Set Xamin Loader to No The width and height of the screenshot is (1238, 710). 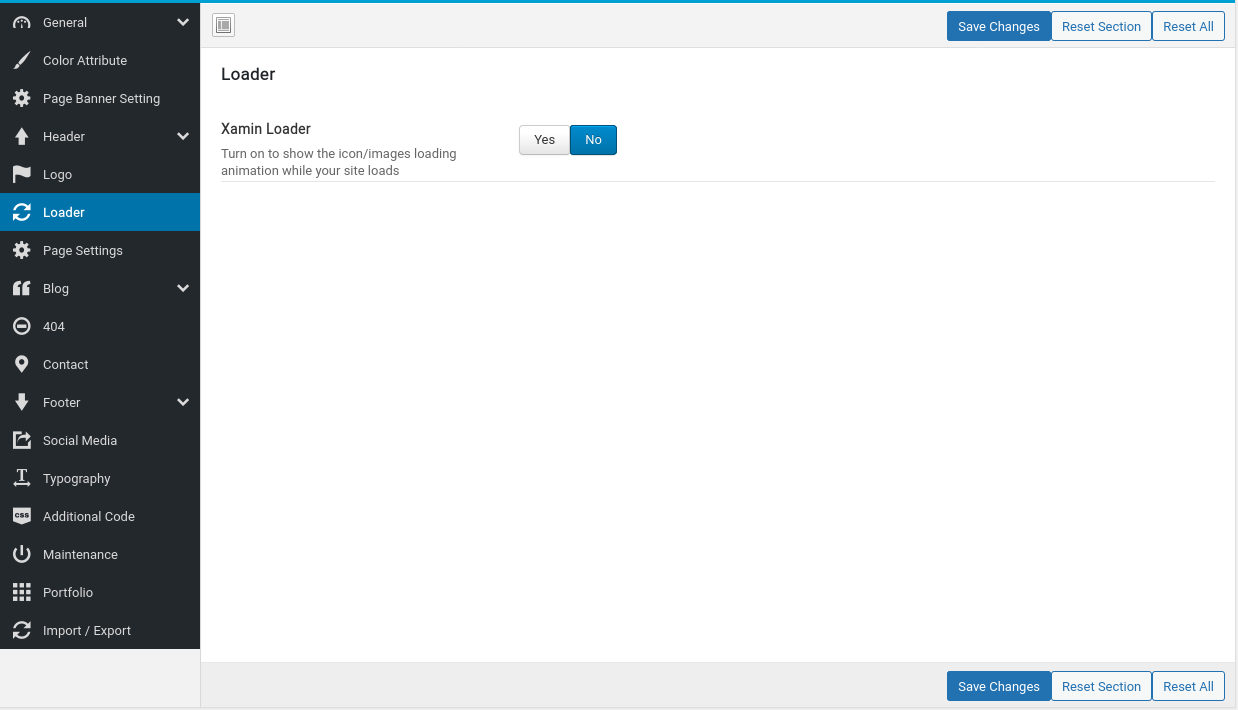click(593, 140)
